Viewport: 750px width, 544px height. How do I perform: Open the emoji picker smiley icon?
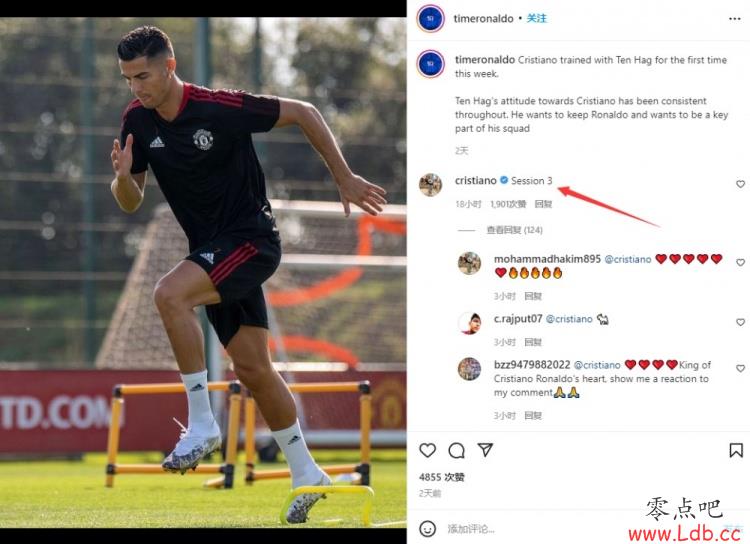click(x=427, y=528)
